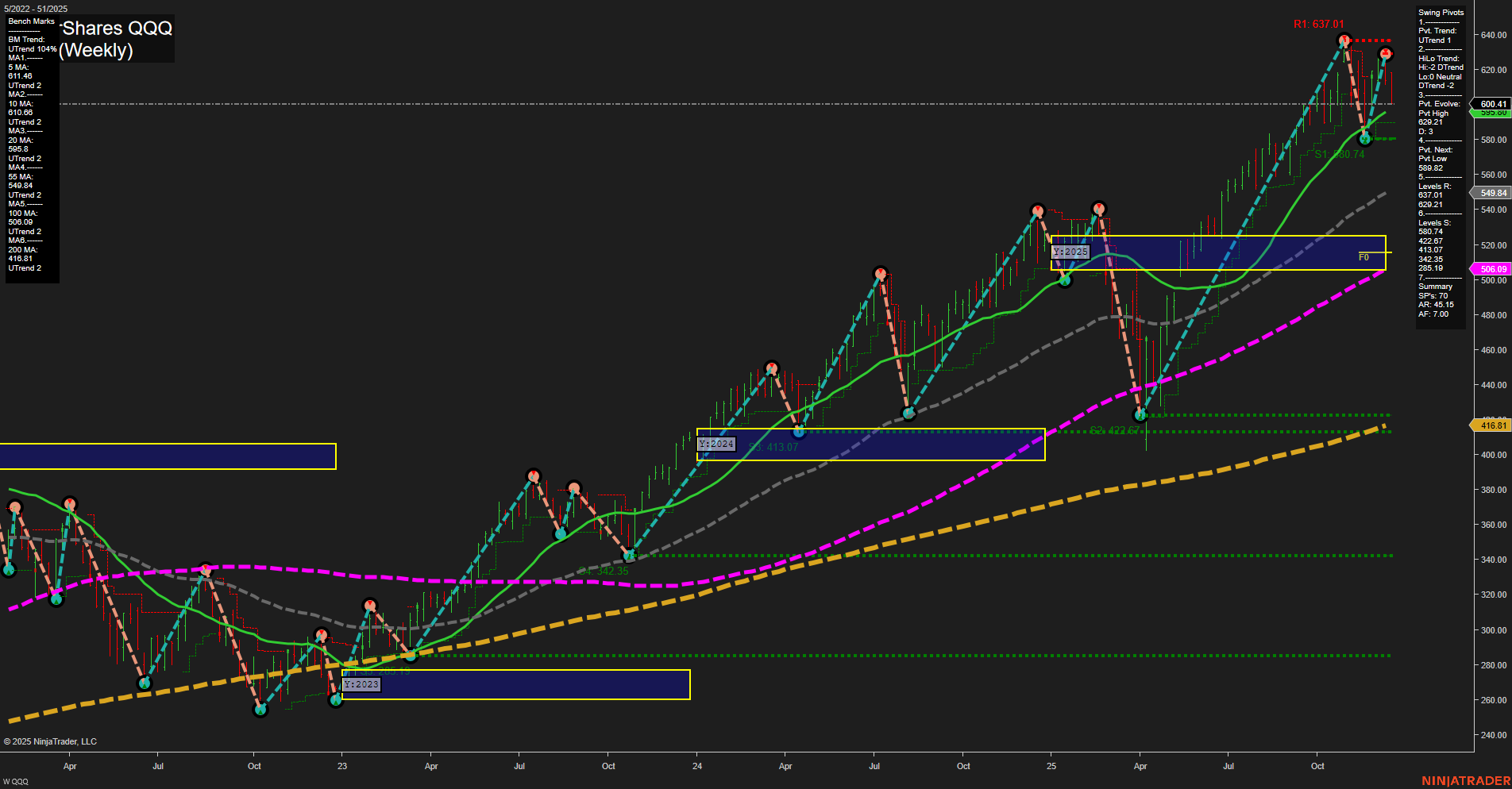Select the April 2025 swing low pivot marker

tap(1140, 415)
